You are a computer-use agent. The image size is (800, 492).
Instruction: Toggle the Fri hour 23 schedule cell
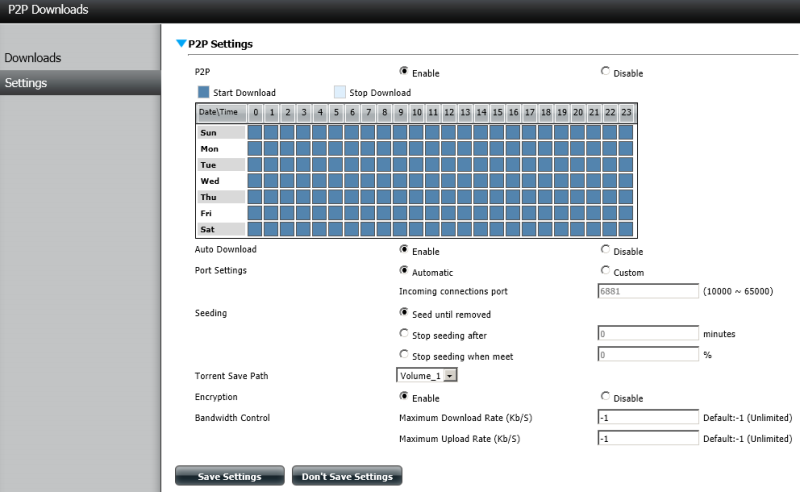(626, 213)
